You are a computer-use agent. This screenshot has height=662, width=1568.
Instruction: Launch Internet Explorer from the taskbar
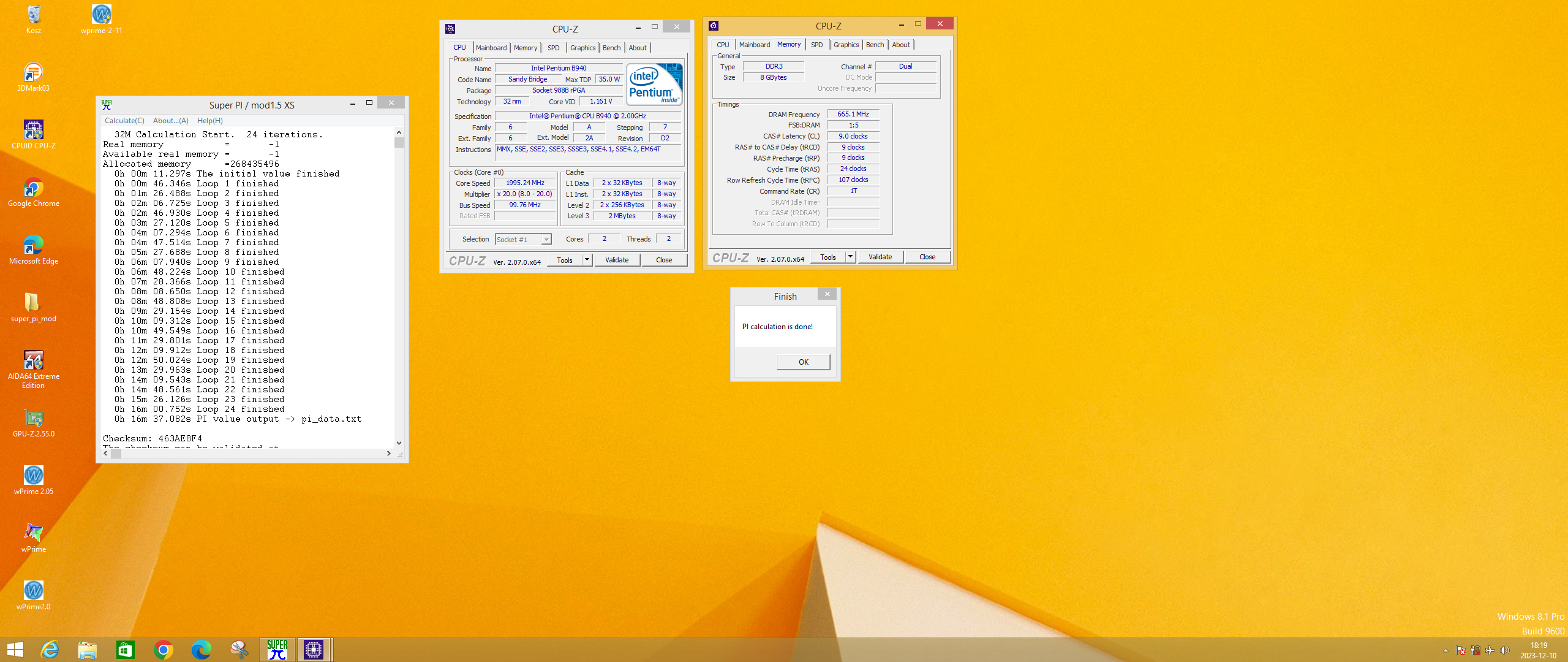50,650
